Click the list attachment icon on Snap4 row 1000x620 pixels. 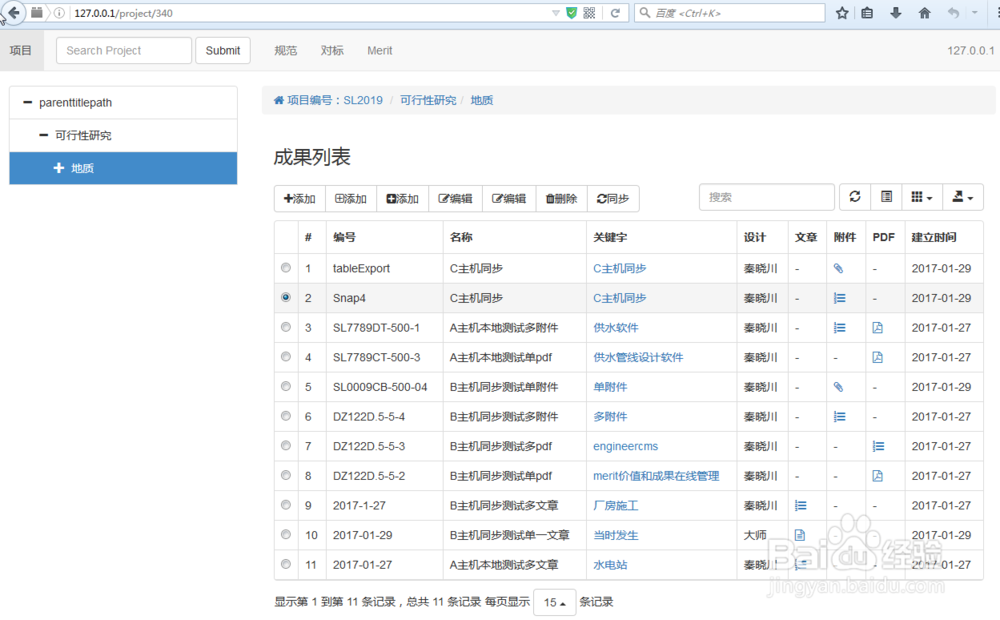pos(839,297)
